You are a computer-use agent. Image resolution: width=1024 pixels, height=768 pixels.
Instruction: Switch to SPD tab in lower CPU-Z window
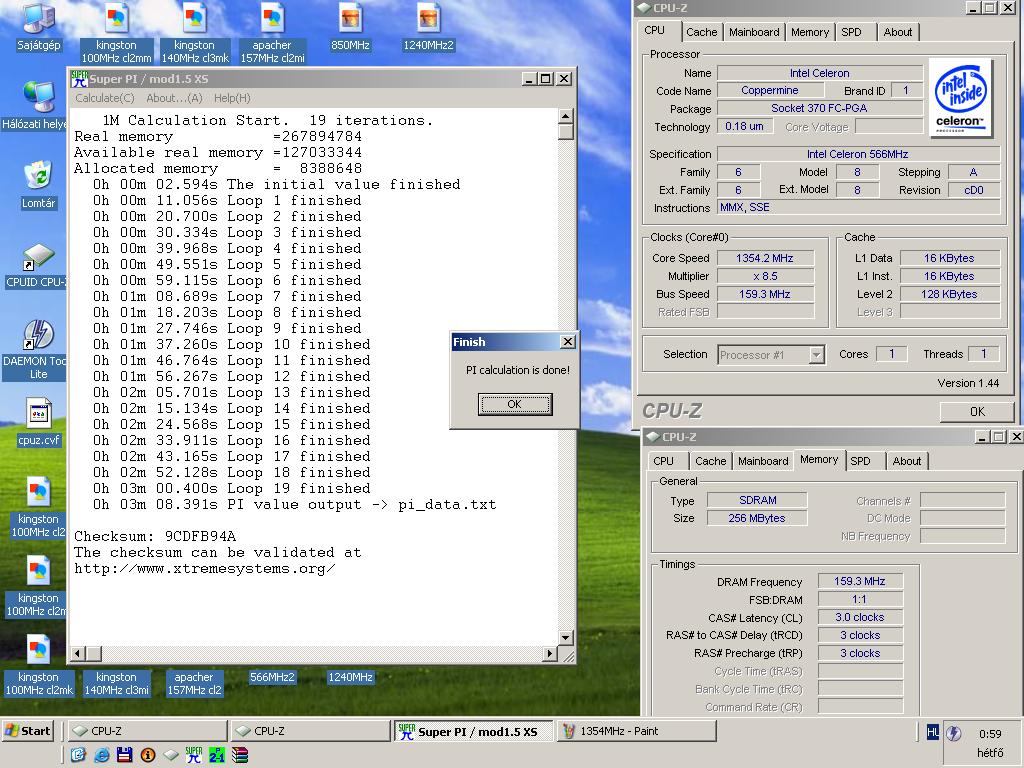coord(860,461)
